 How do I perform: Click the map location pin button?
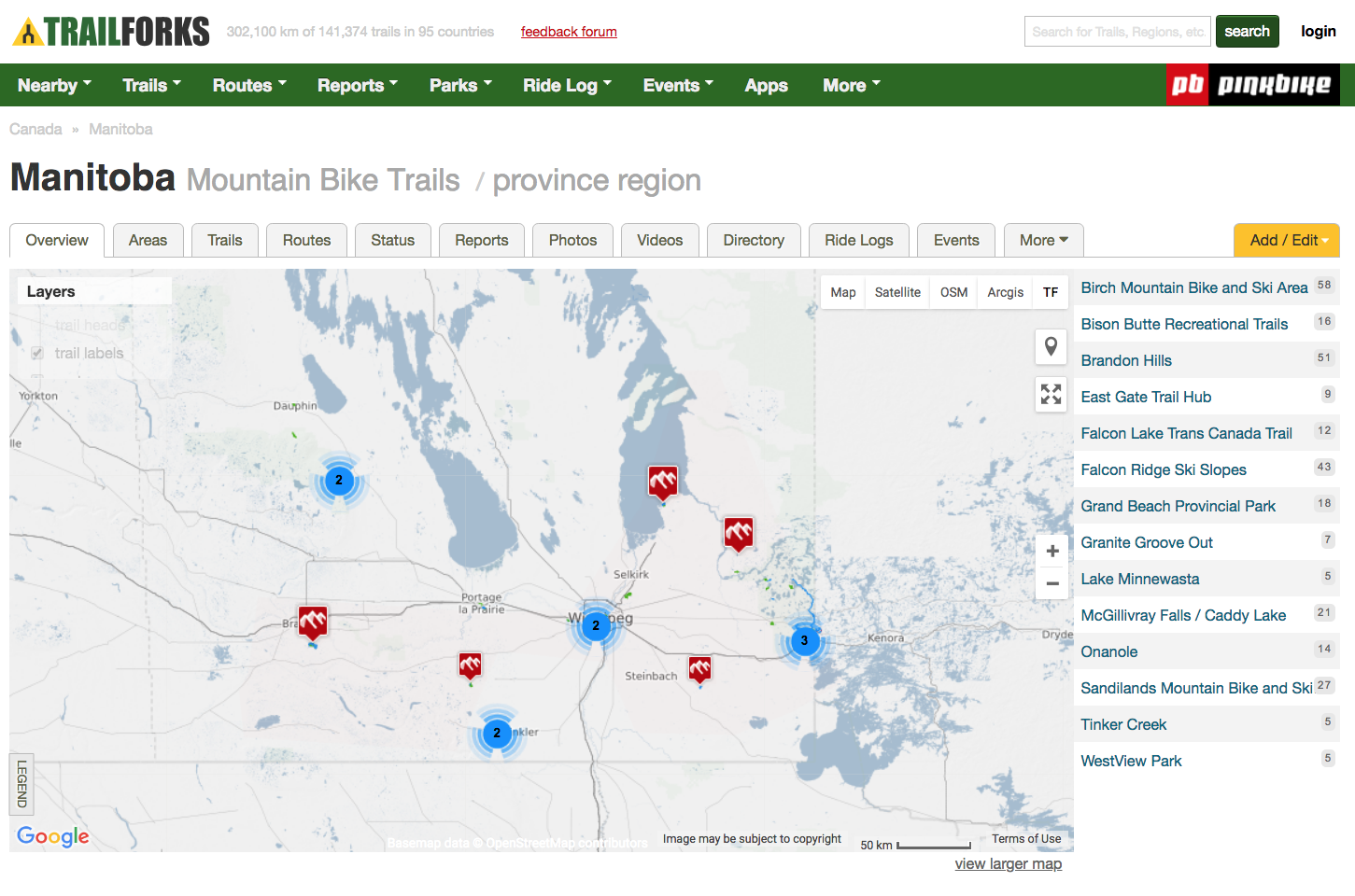point(1051,346)
